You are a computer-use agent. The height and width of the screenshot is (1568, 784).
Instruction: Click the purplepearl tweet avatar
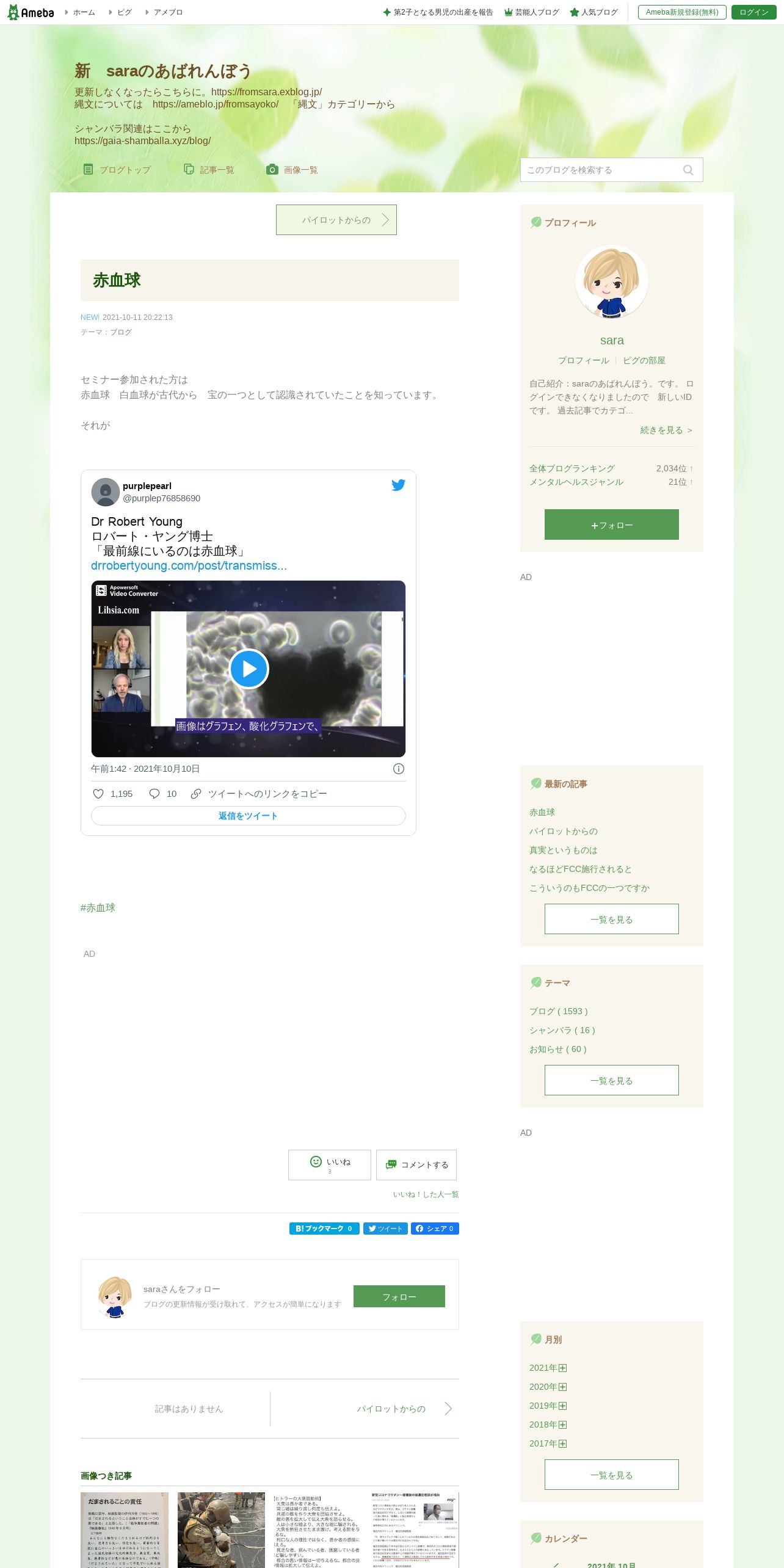pyautogui.click(x=106, y=492)
